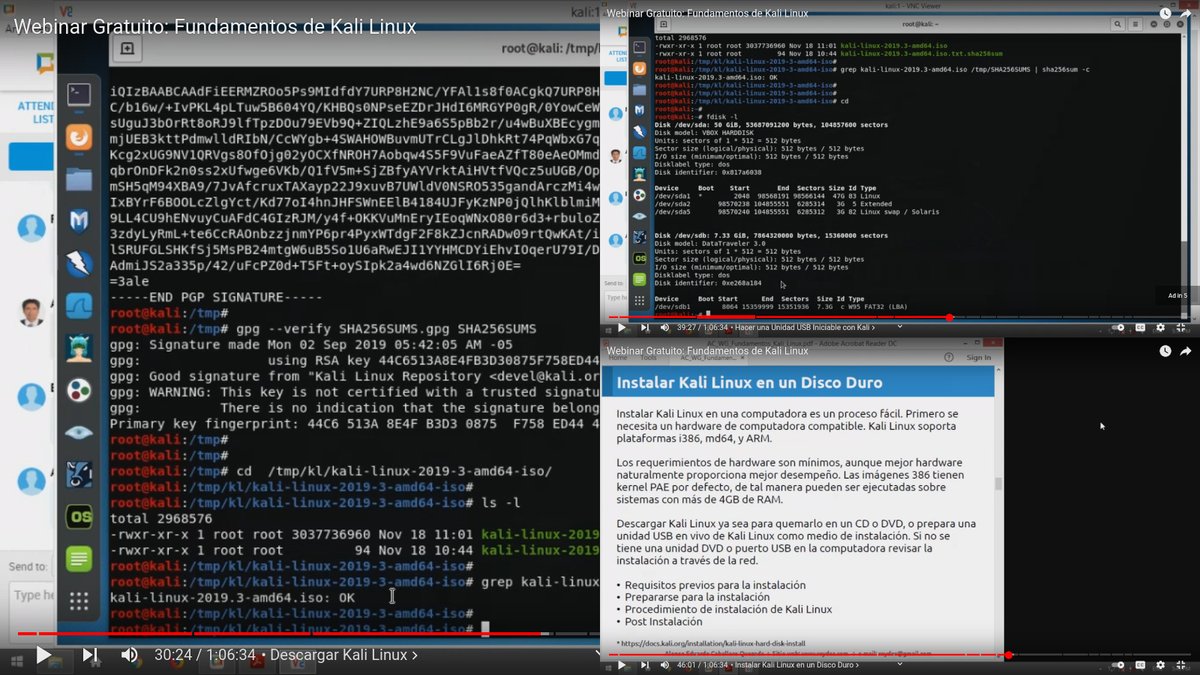Exit full screen in the top-right video

[1181, 327]
